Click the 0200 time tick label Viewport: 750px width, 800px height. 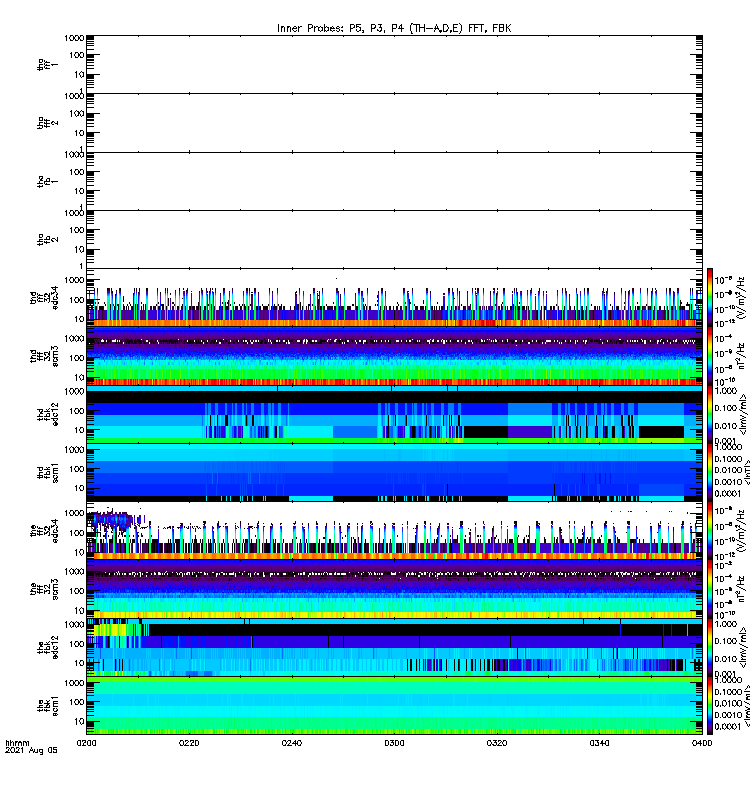click(x=86, y=743)
